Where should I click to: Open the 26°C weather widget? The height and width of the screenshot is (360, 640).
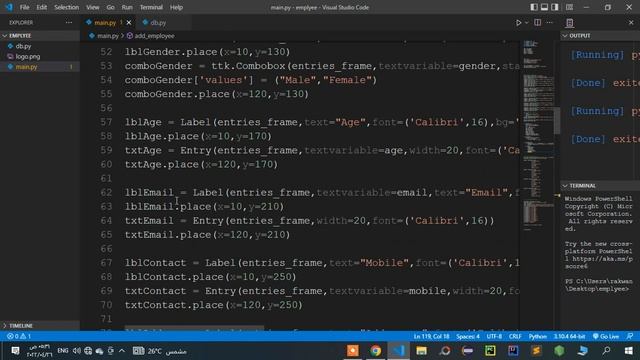pyautogui.click(x=160, y=351)
